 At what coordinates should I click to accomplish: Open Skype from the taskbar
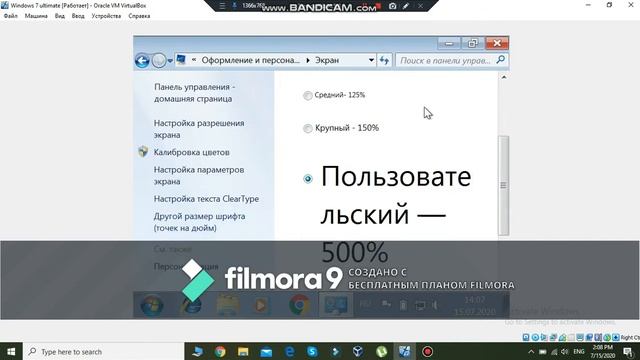pos(312,351)
